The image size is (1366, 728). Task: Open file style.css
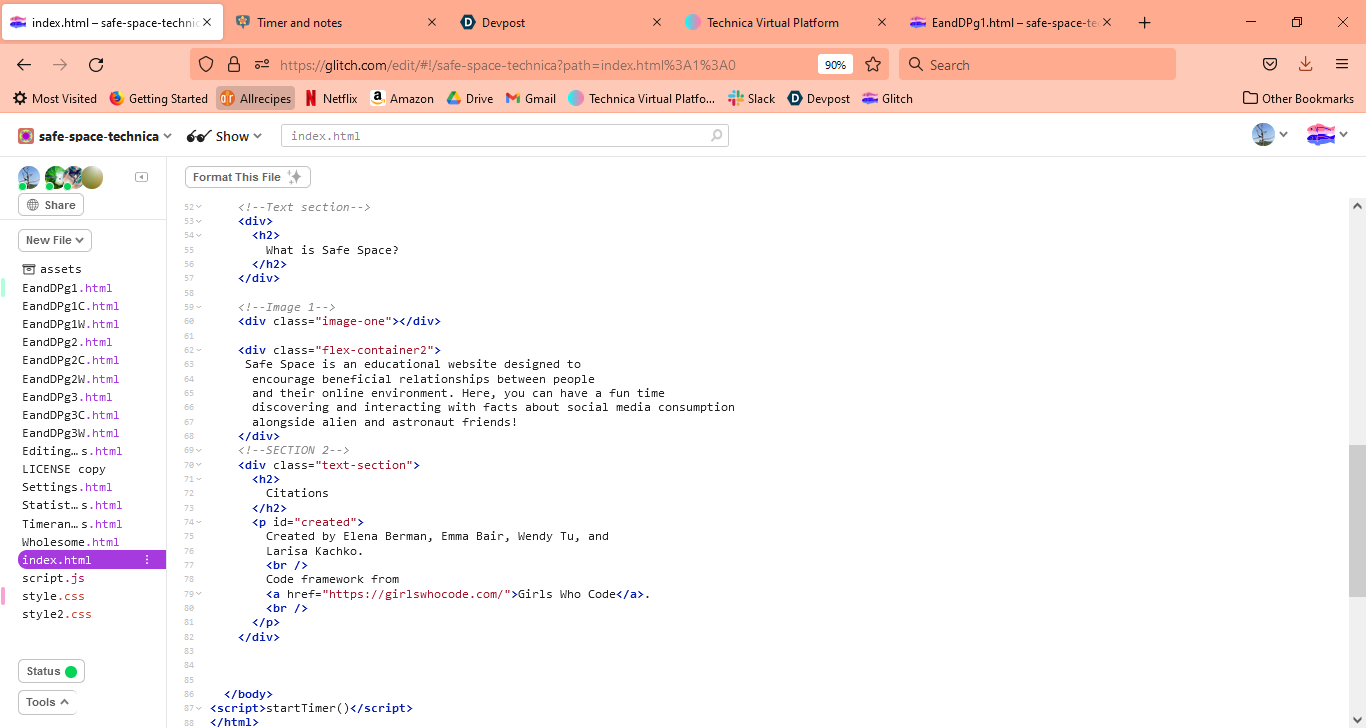point(53,596)
